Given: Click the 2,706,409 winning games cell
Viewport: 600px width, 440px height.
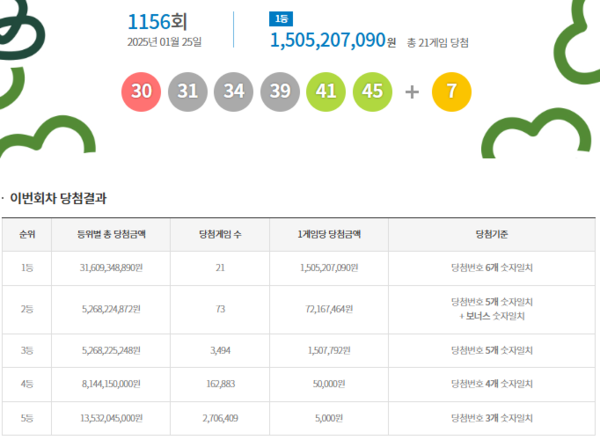Looking at the screenshot, I should pyautogui.click(x=220, y=418).
